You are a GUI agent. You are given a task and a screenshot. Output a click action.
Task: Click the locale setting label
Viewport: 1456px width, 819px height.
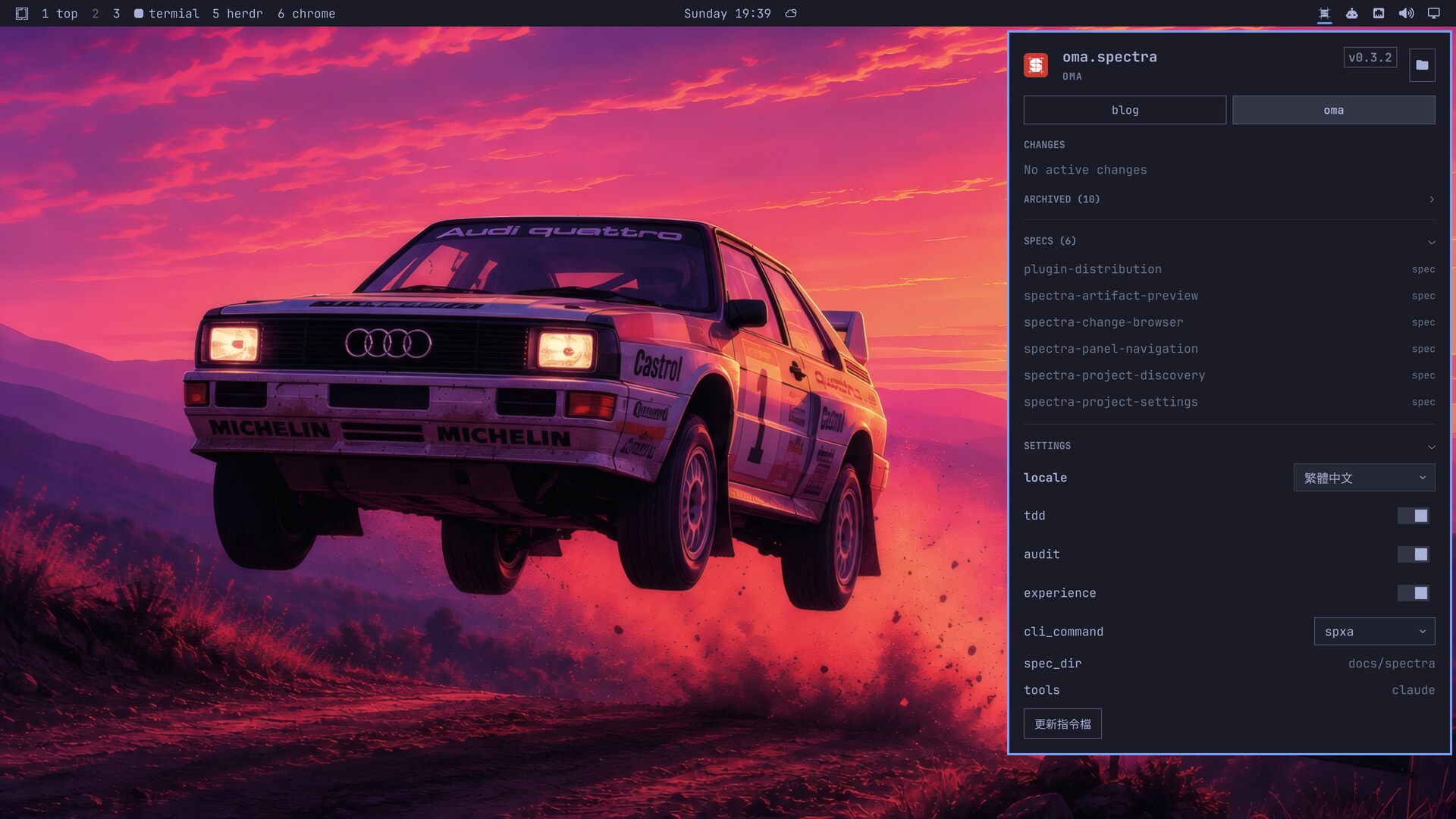1045,478
